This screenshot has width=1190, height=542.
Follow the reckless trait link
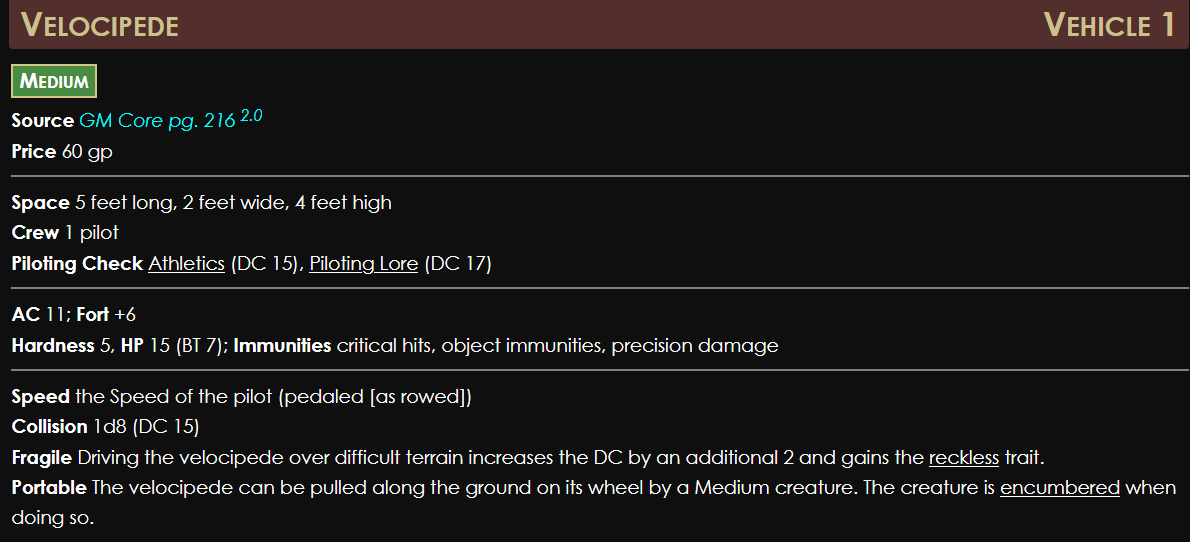coord(963,458)
